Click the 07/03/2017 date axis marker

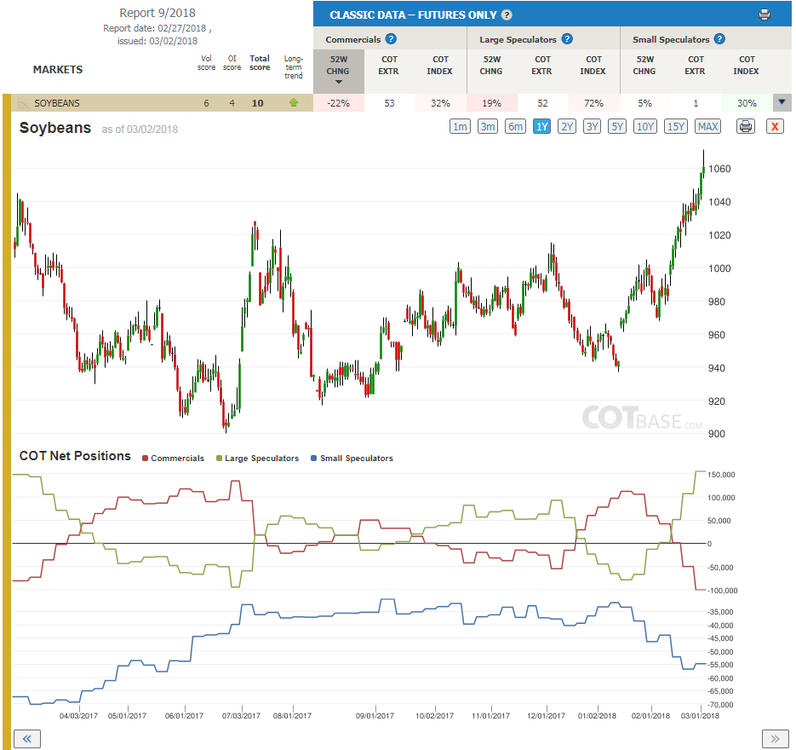241,715
